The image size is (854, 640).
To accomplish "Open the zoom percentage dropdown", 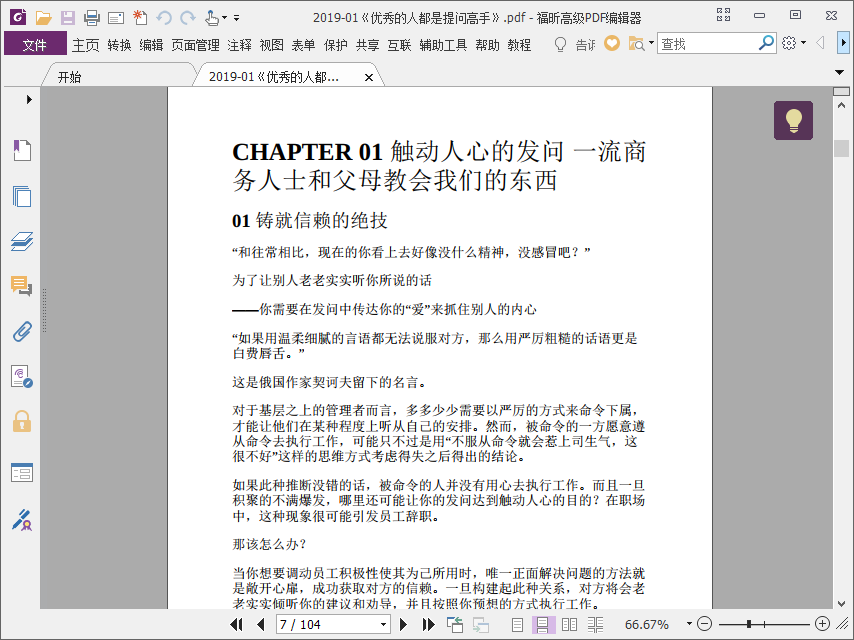I will click(x=689, y=624).
